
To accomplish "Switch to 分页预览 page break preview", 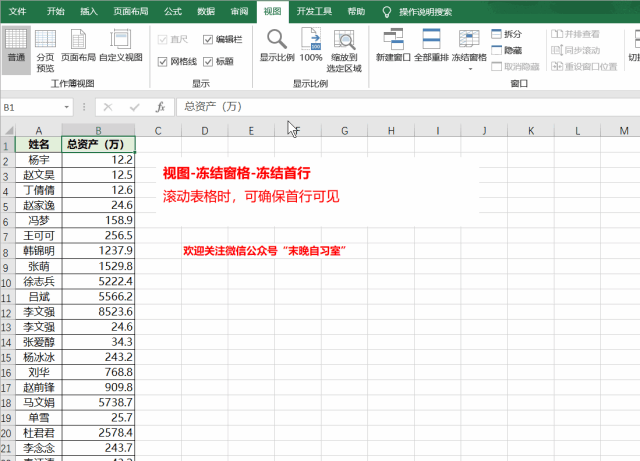I will tap(45, 50).
